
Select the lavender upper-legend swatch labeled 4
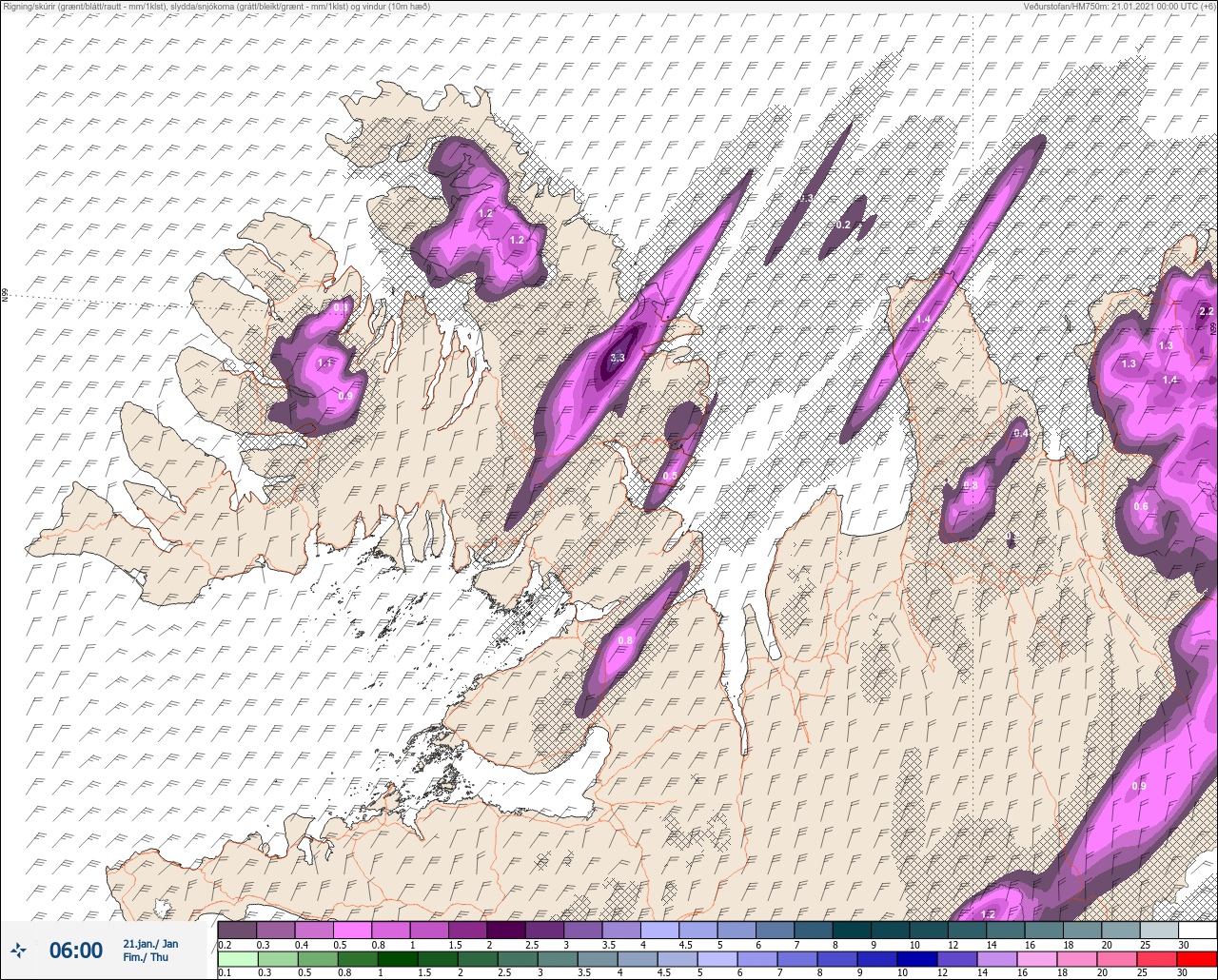pos(659,929)
